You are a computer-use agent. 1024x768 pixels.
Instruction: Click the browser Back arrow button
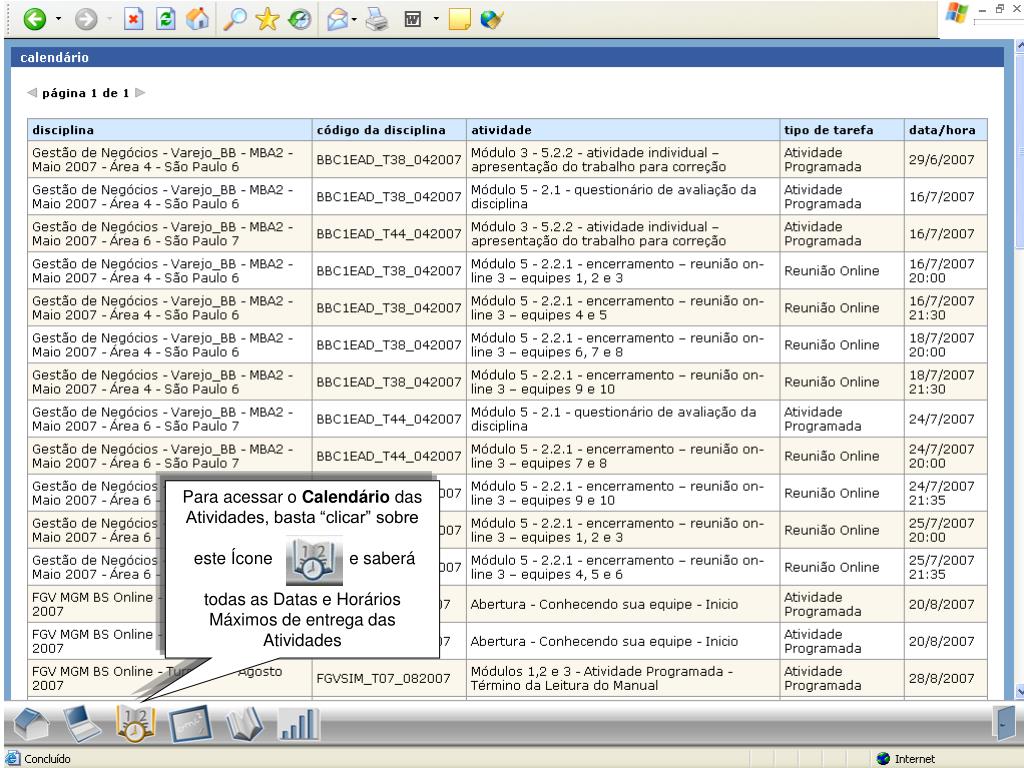pyautogui.click(x=35, y=19)
